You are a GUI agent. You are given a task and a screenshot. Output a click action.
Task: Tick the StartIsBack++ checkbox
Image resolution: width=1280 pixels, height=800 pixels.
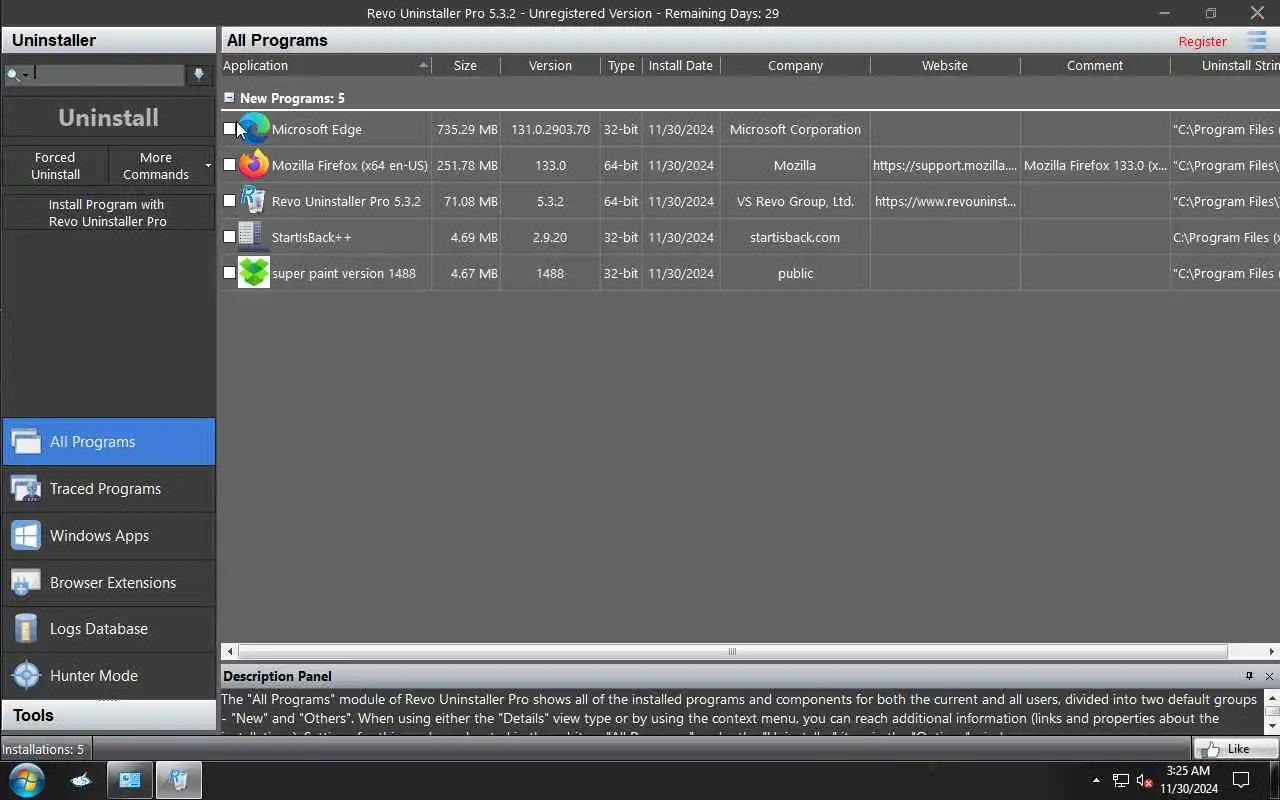pyautogui.click(x=229, y=237)
